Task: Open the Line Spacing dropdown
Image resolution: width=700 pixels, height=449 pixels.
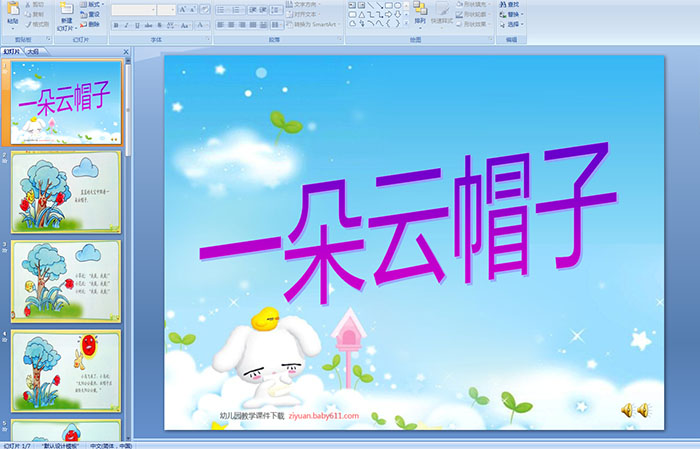Action: point(276,10)
